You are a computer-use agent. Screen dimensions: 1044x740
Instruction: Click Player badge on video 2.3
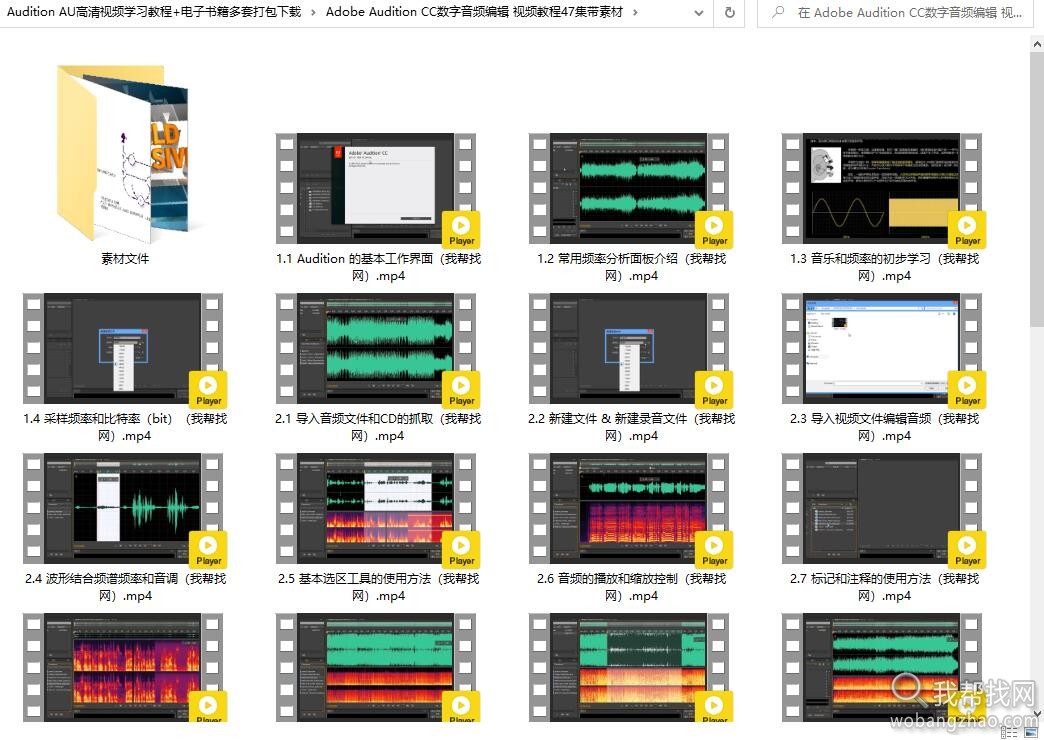pyautogui.click(x=967, y=390)
